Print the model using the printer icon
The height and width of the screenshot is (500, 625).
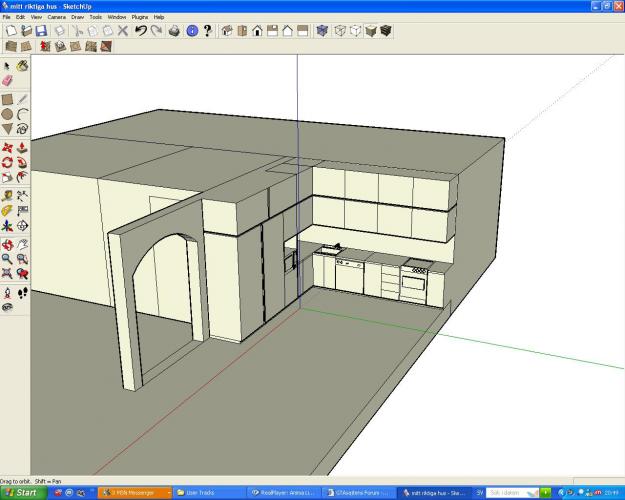(175, 31)
